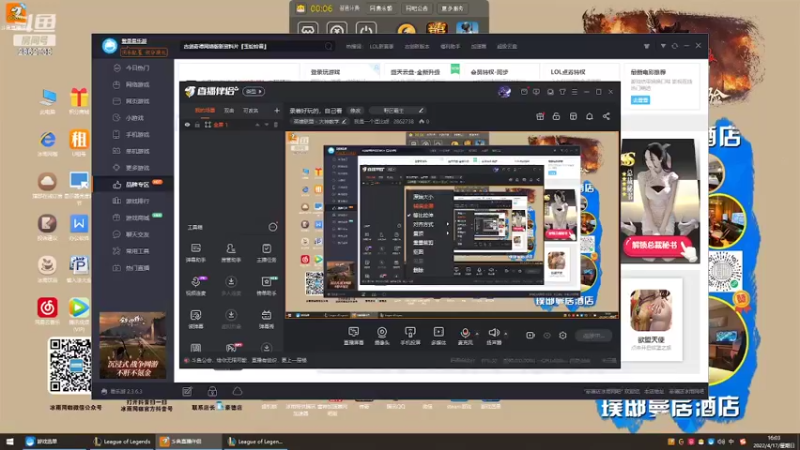Image resolution: width=800 pixels, height=450 pixels.
Task: Delete the 全屏1 source with trash icon
Action: 276,124
